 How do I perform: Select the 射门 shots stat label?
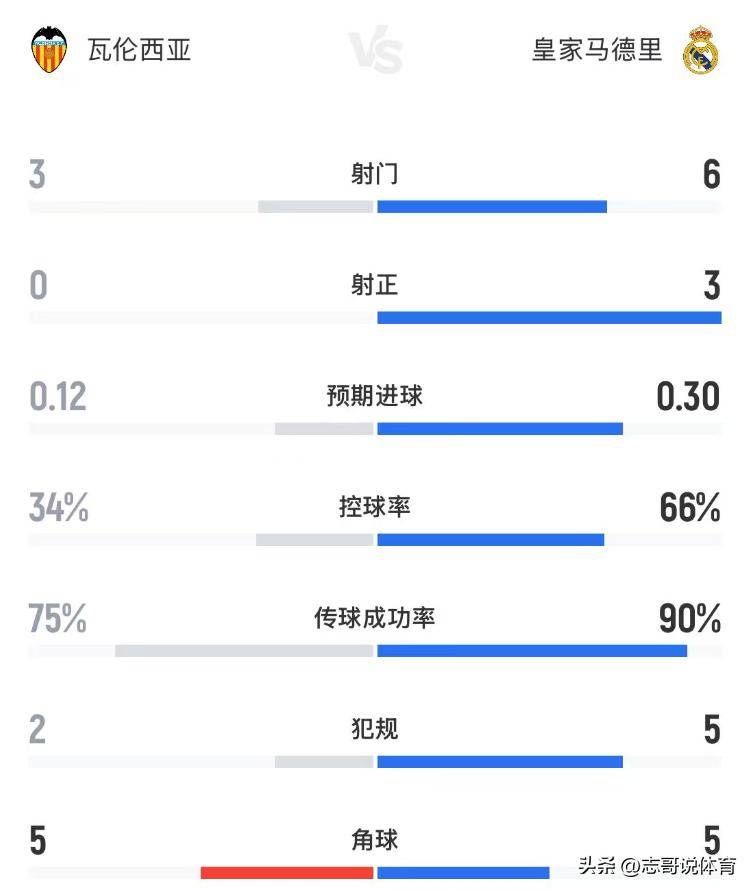click(x=375, y=174)
